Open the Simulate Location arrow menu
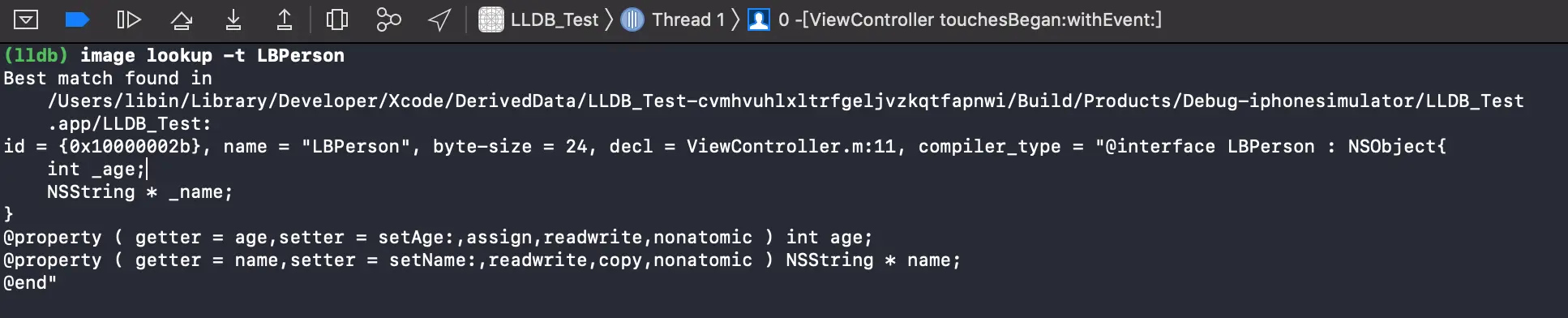This screenshot has height=318, width=1568. (x=439, y=19)
